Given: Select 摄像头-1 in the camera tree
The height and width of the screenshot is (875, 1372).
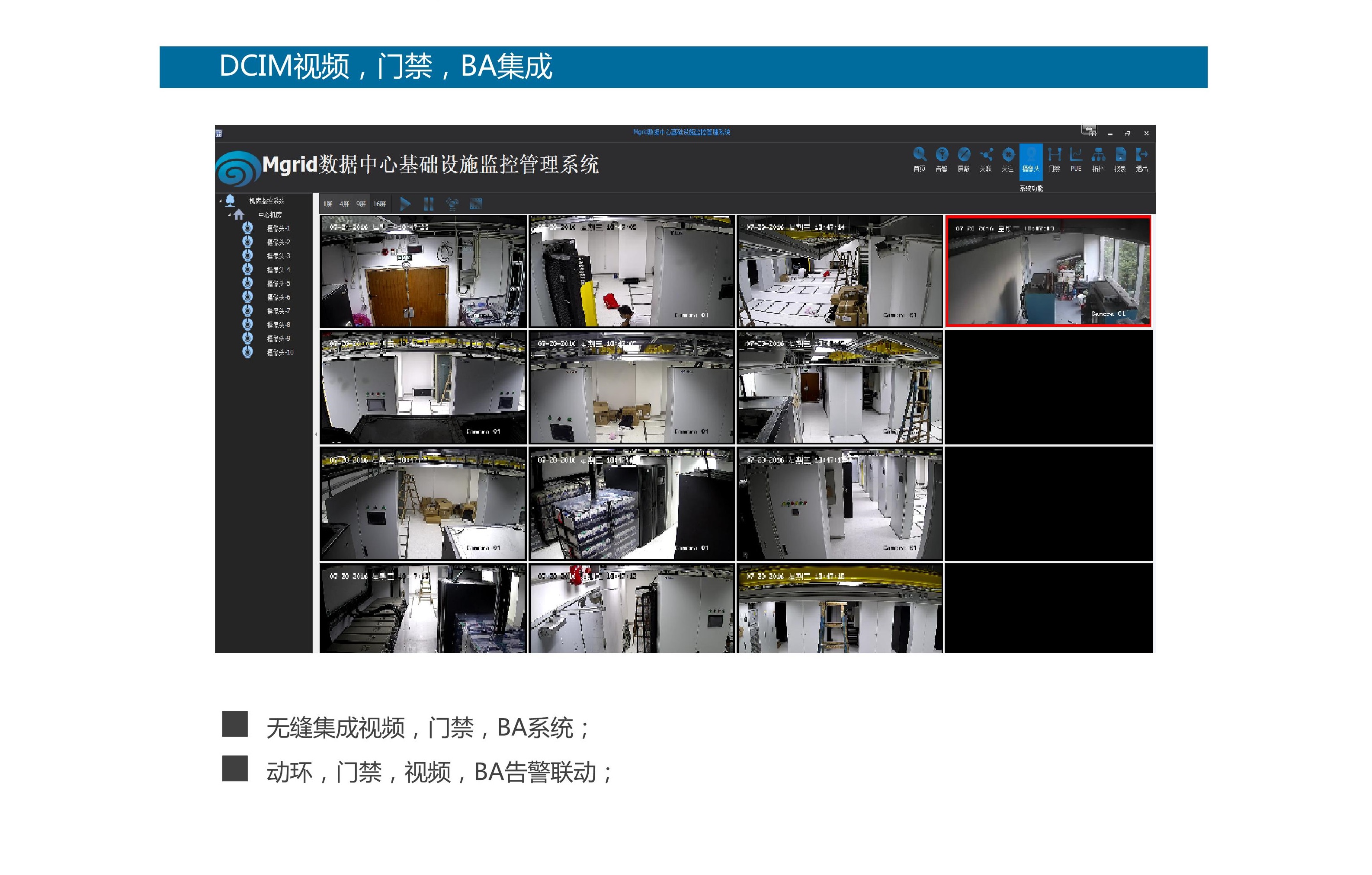Looking at the screenshot, I should pyautogui.click(x=279, y=228).
